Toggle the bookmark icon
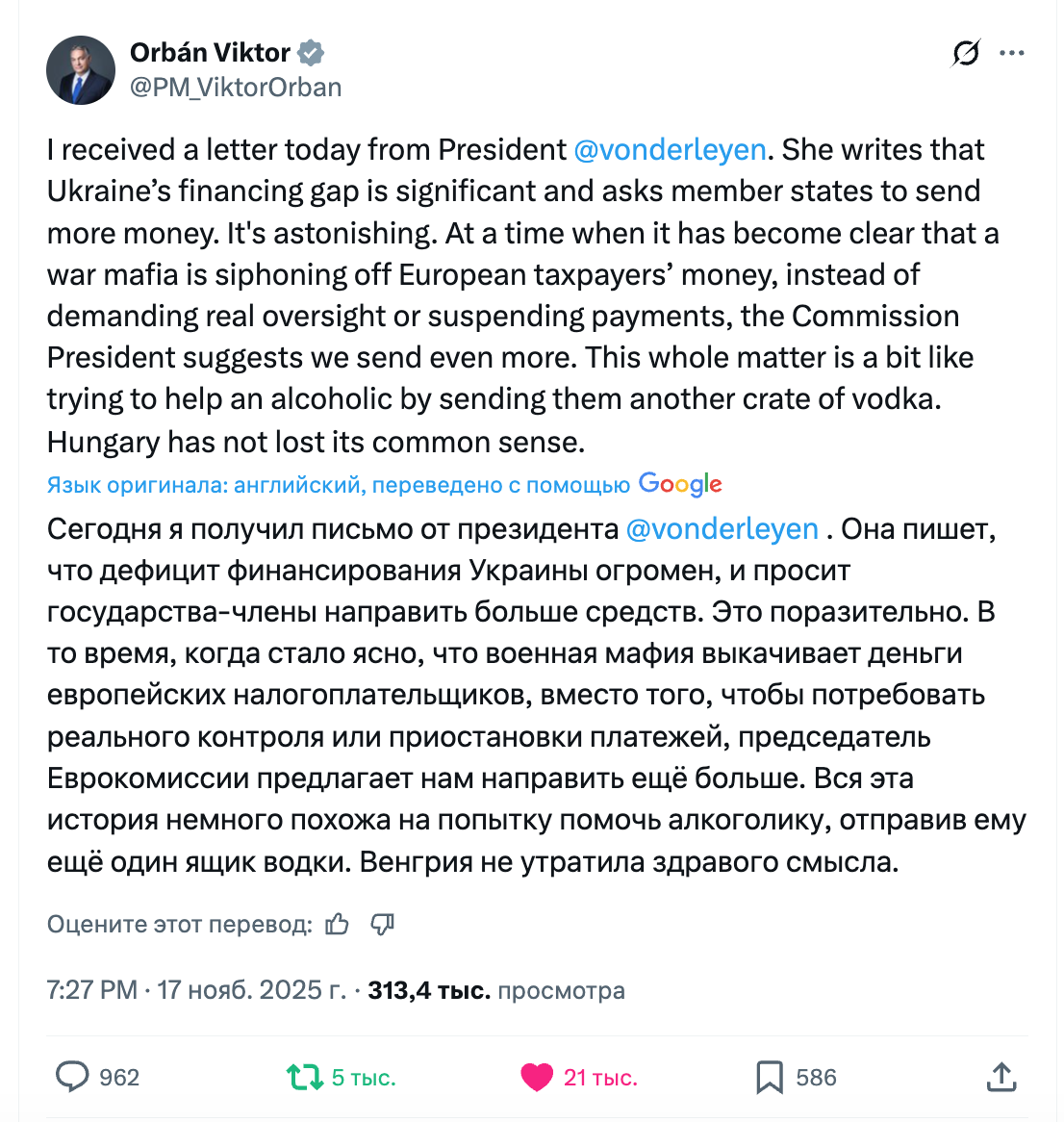This screenshot has height=1122, width=1064. click(x=770, y=1077)
